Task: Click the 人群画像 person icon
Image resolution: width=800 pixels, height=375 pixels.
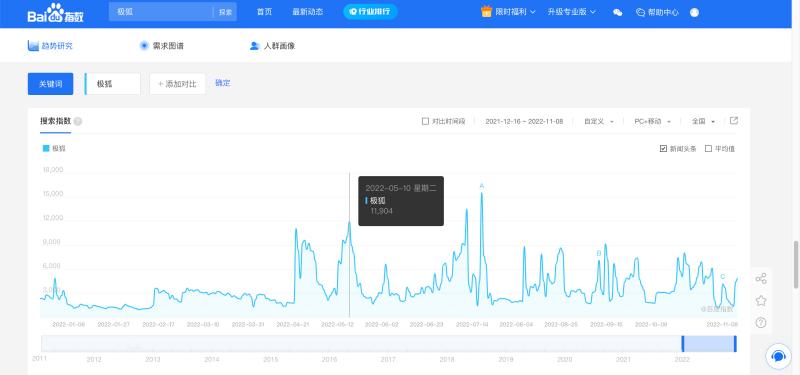Action: (255, 46)
